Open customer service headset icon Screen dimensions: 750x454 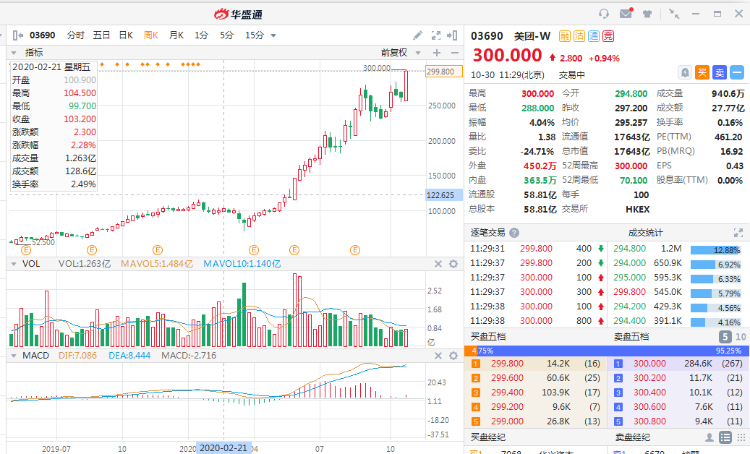coord(604,14)
